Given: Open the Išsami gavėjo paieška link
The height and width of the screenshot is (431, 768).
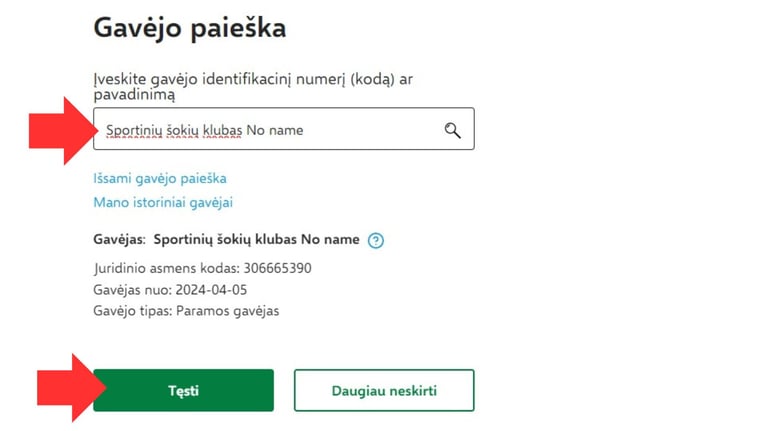Looking at the screenshot, I should 160,178.
